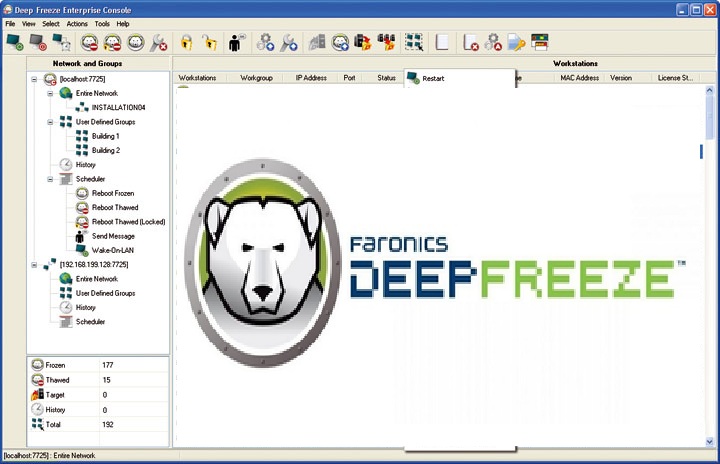Click the workstation list scroll down arrow
The width and height of the screenshot is (720, 464).
(710, 441)
